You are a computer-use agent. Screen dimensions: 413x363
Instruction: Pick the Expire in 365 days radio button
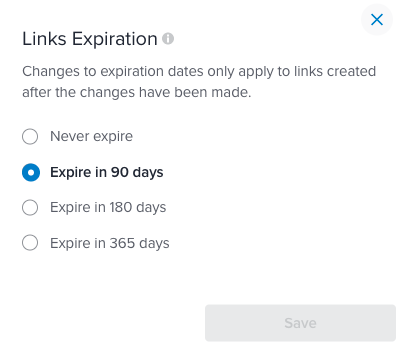coord(30,243)
